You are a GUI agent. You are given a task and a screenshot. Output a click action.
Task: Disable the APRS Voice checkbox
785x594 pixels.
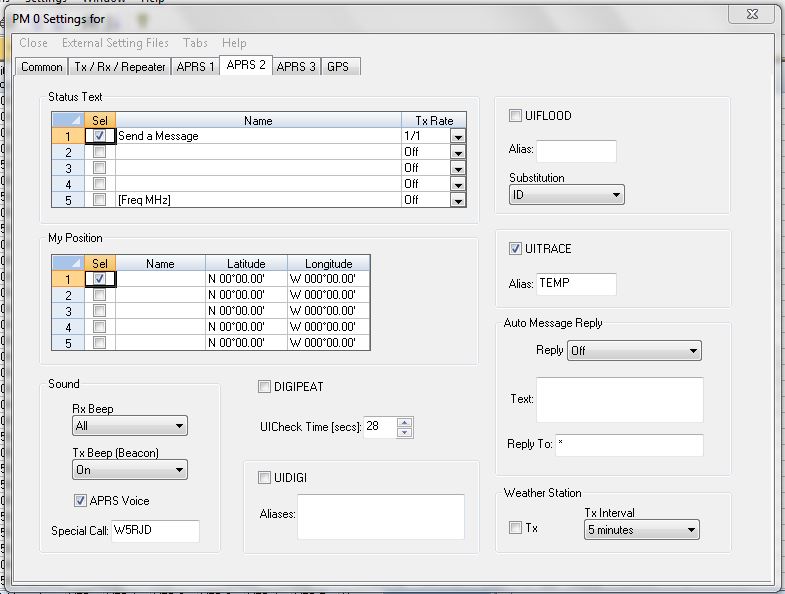81,501
